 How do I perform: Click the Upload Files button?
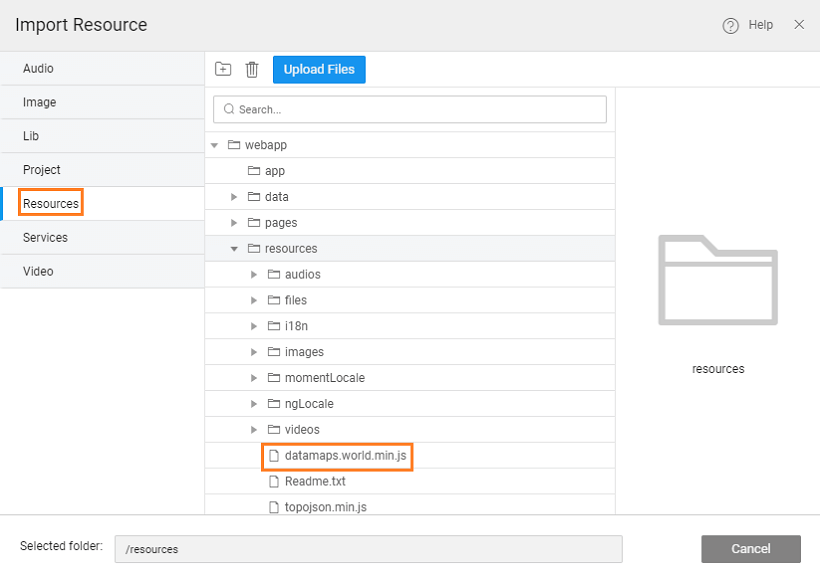[319, 69]
